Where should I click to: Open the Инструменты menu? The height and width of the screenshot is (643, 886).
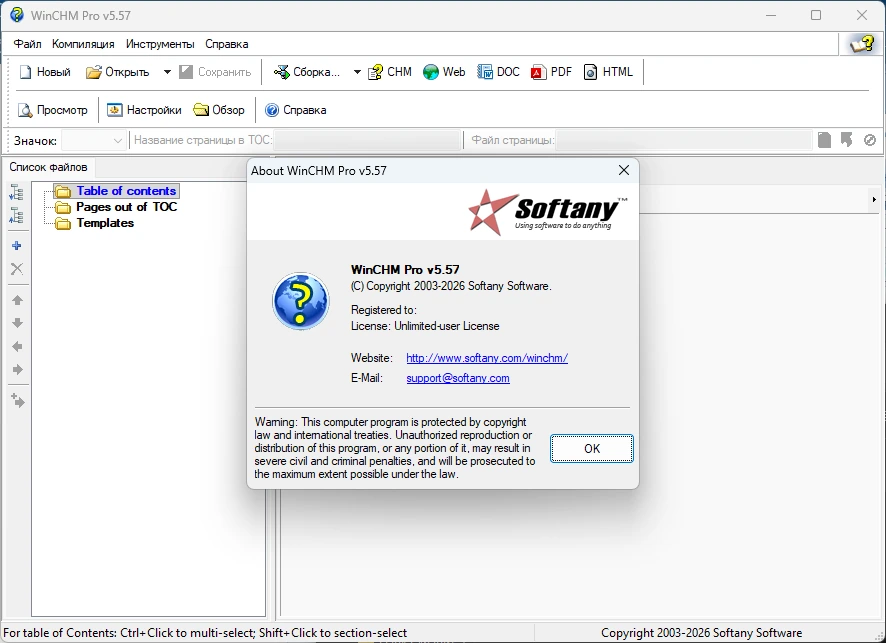(x=160, y=44)
